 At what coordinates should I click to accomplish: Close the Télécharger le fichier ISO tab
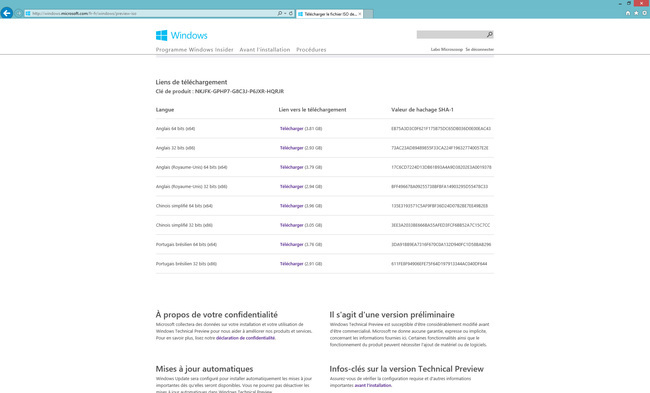(x=360, y=14)
